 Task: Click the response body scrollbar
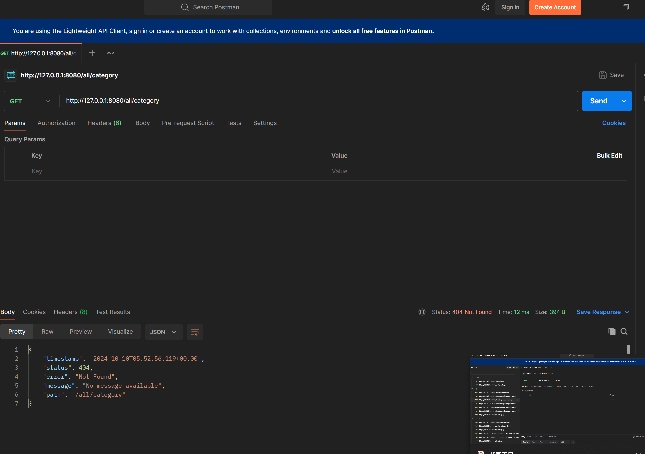628,350
